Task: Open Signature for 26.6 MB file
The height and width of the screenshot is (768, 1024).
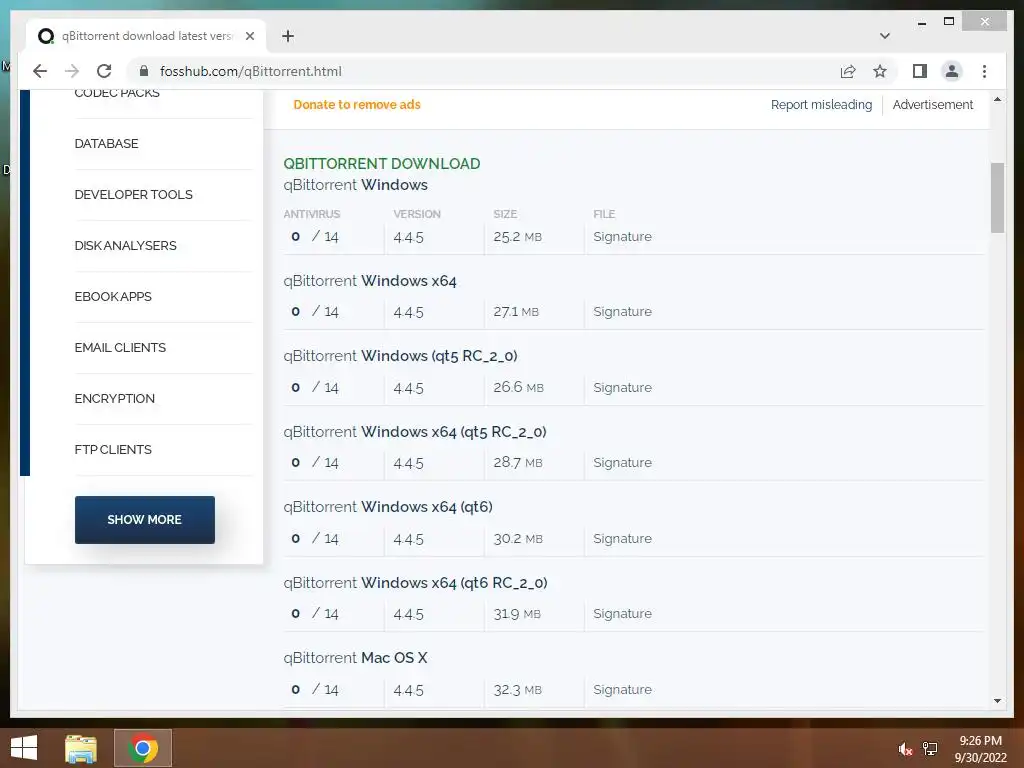Action: click(622, 387)
